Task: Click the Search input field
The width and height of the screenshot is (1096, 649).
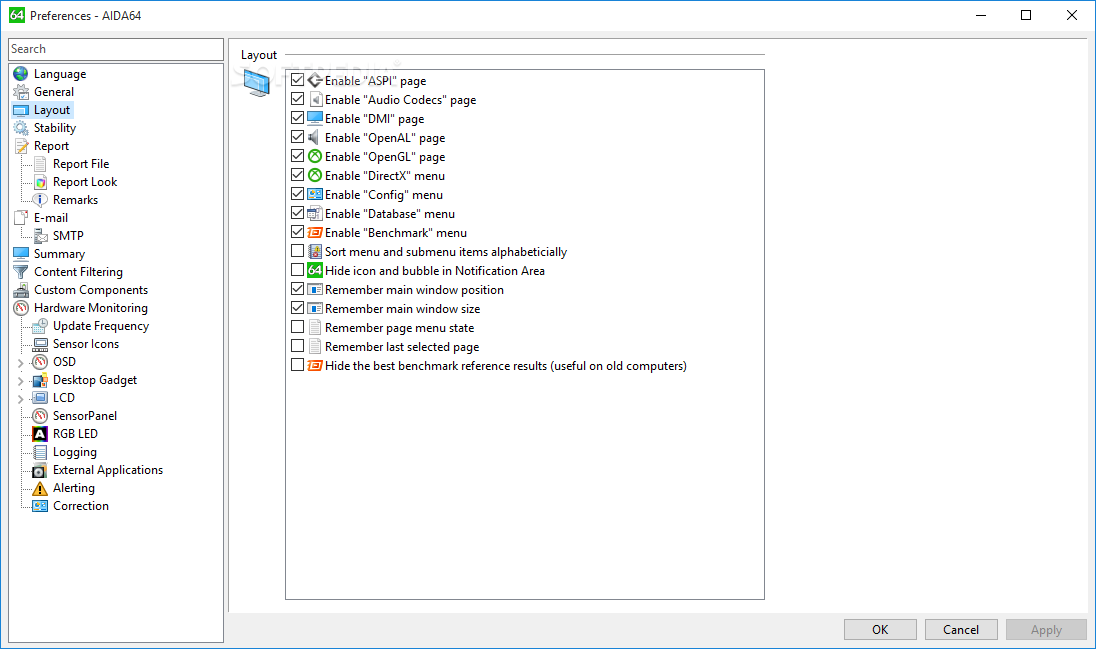Action: click(116, 49)
